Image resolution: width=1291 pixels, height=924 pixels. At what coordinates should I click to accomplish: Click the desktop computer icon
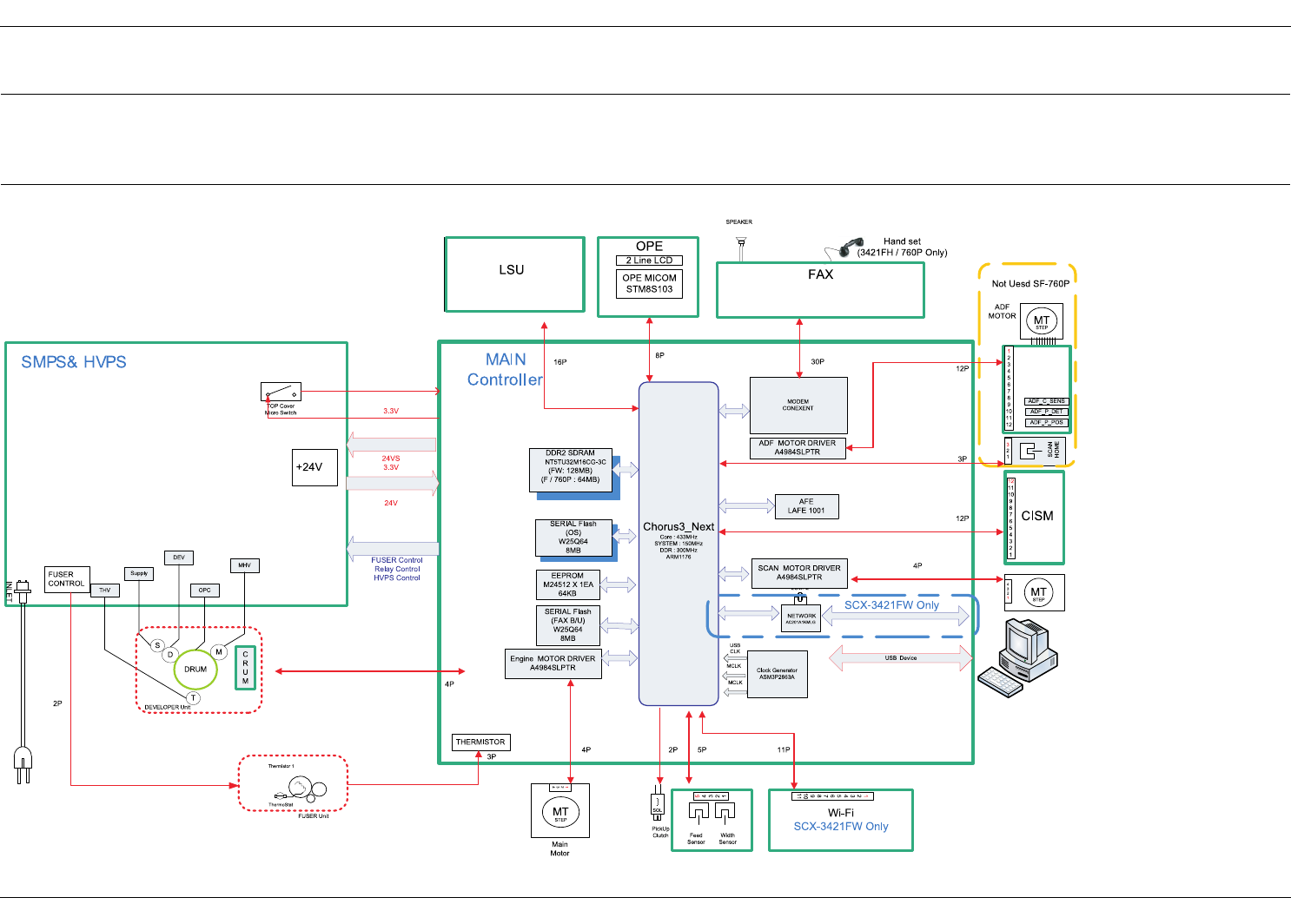[1016, 658]
